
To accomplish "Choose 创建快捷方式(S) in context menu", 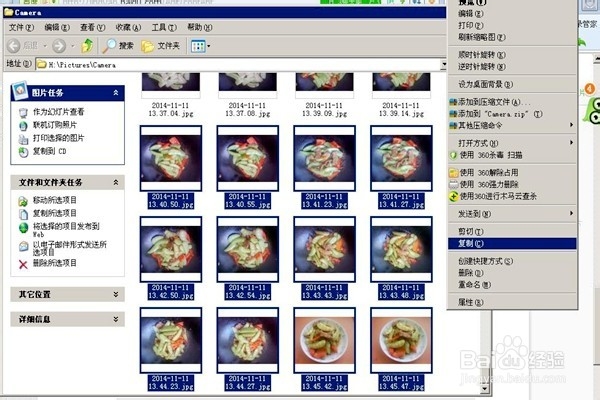I will pyautogui.click(x=512, y=261).
